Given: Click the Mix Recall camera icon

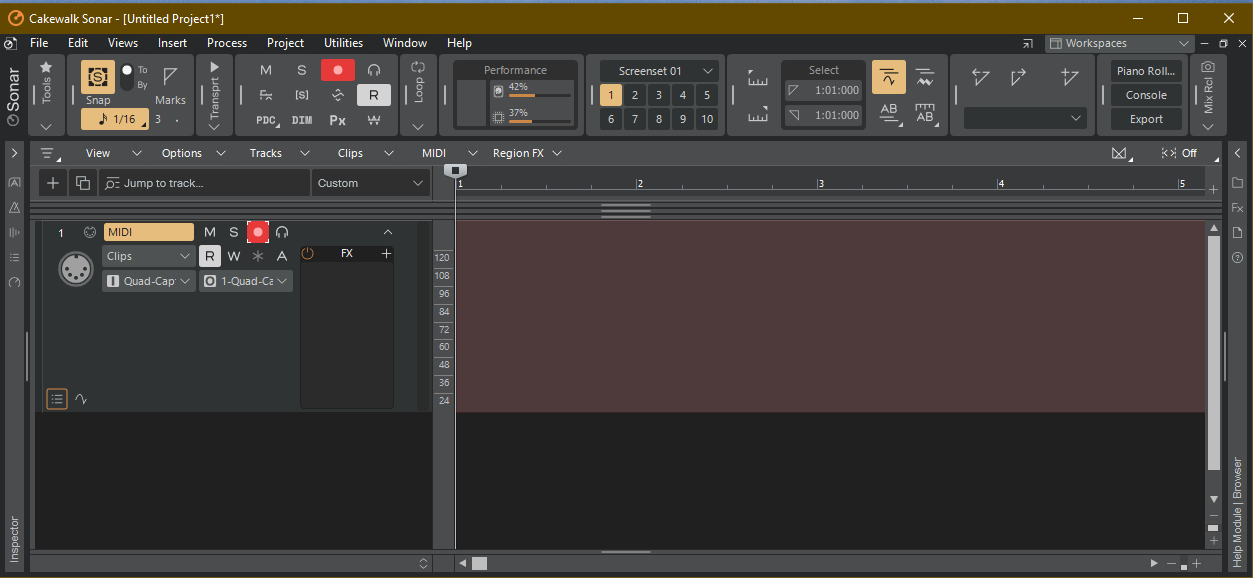Looking at the screenshot, I should click(1208, 67).
